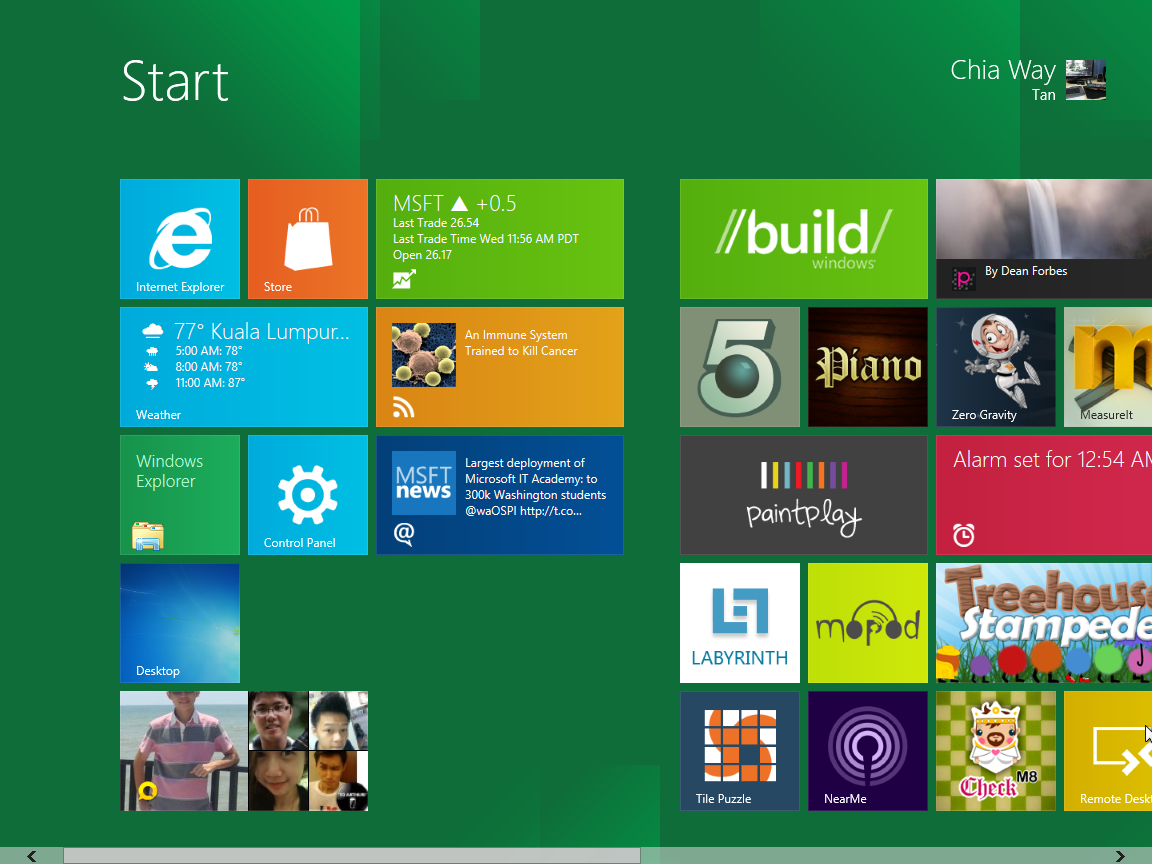This screenshot has width=1152, height=864.
Task: Read the Immune System news feed tile
Action: coord(500,367)
